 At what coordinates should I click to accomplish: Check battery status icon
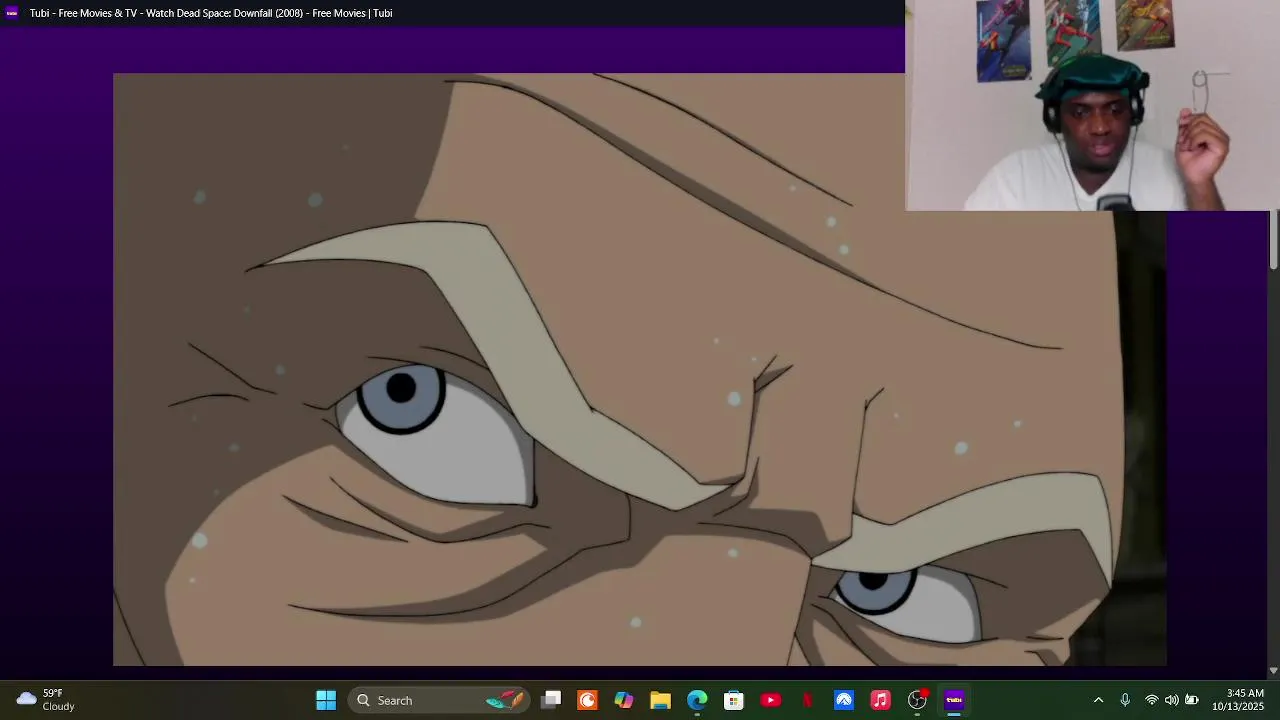tap(1191, 700)
